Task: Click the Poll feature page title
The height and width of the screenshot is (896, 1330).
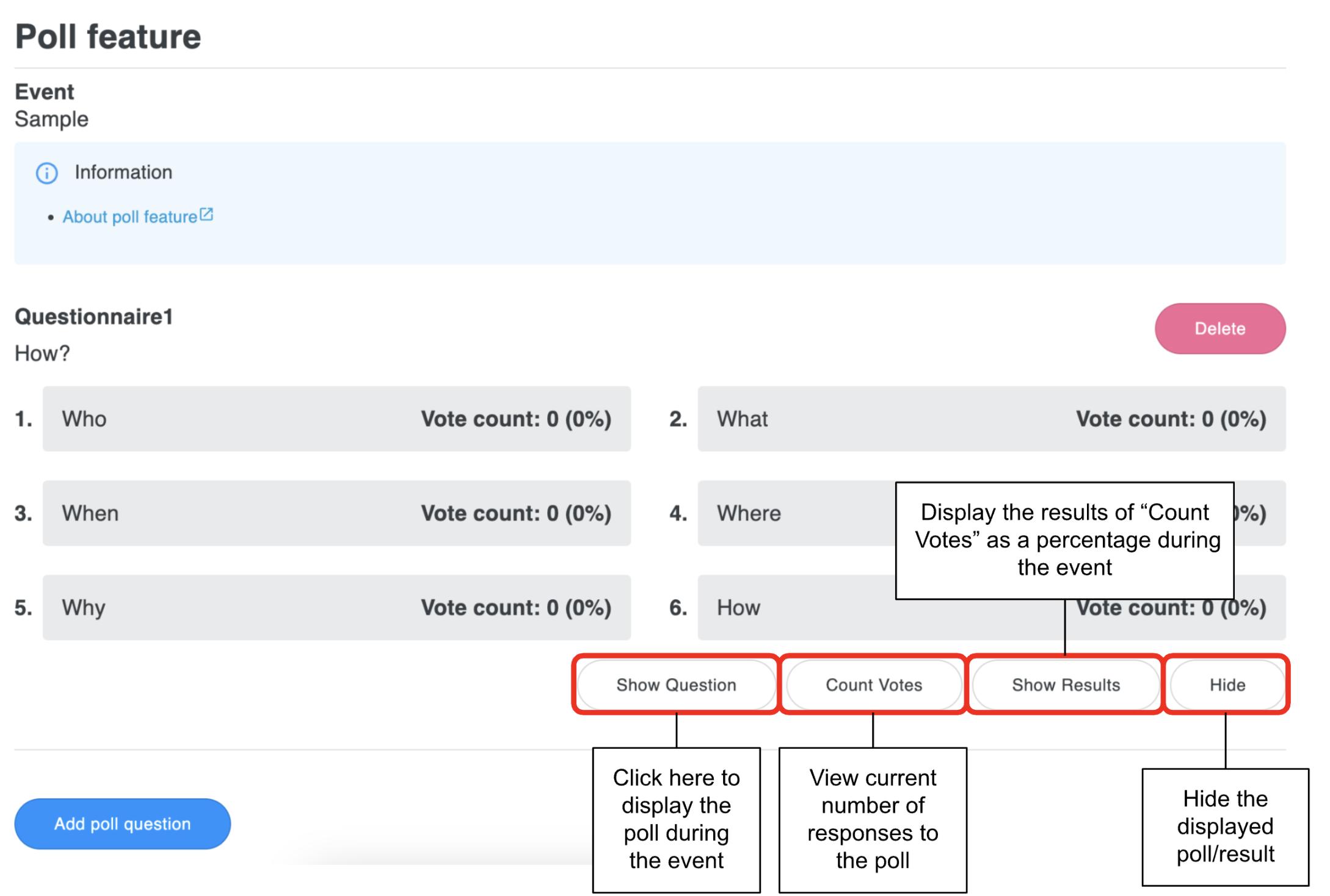Action: coord(108,37)
